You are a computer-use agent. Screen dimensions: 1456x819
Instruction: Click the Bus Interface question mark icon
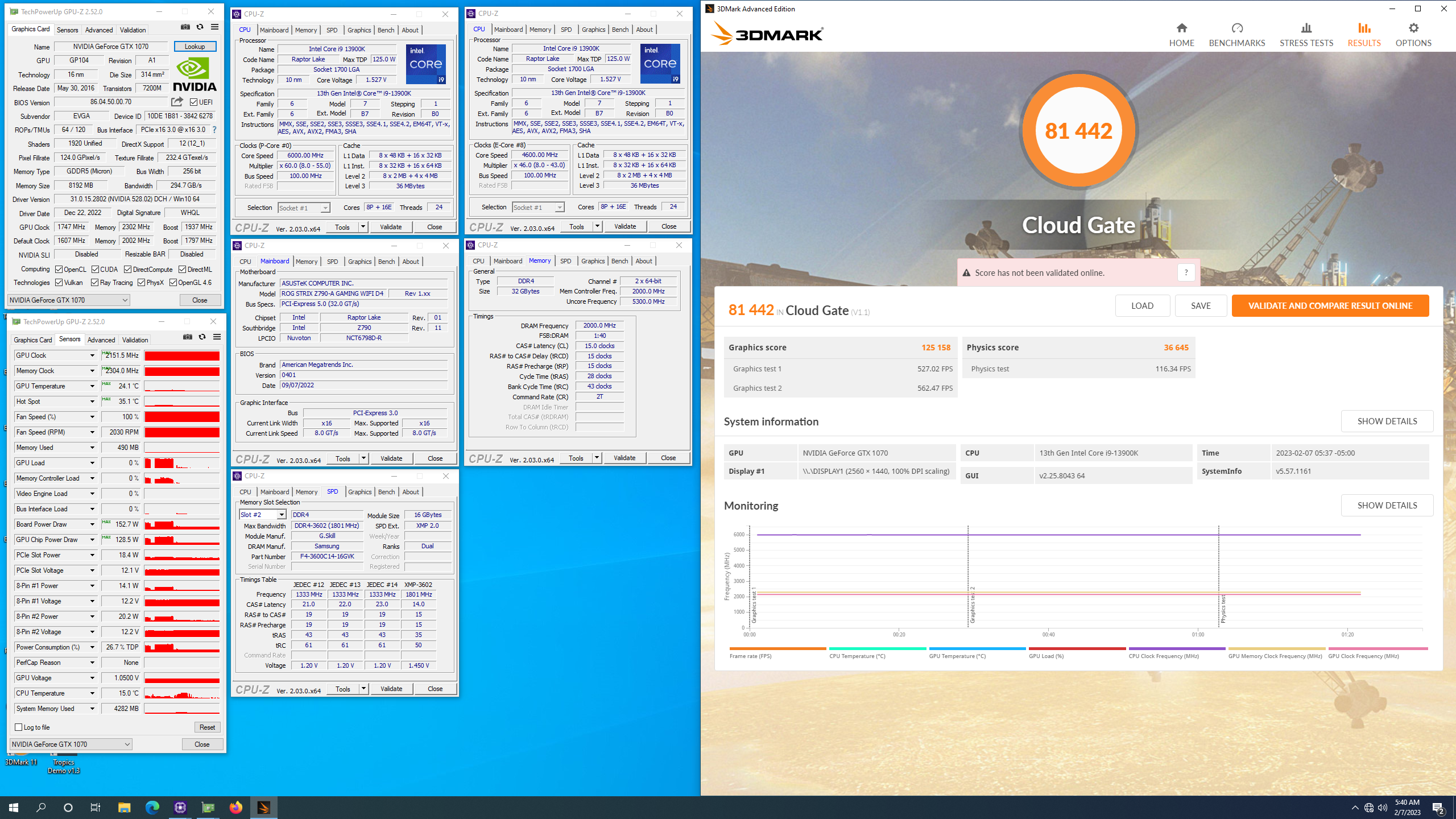214,130
